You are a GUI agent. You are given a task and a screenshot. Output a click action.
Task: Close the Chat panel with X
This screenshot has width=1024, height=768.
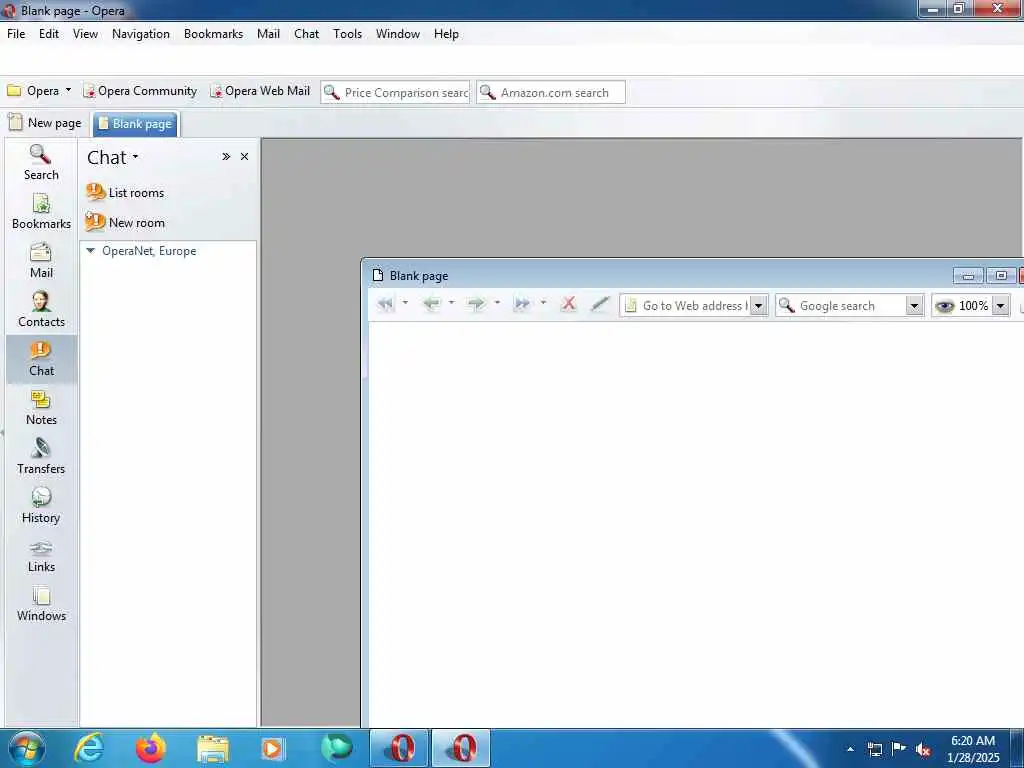click(244, 157)
